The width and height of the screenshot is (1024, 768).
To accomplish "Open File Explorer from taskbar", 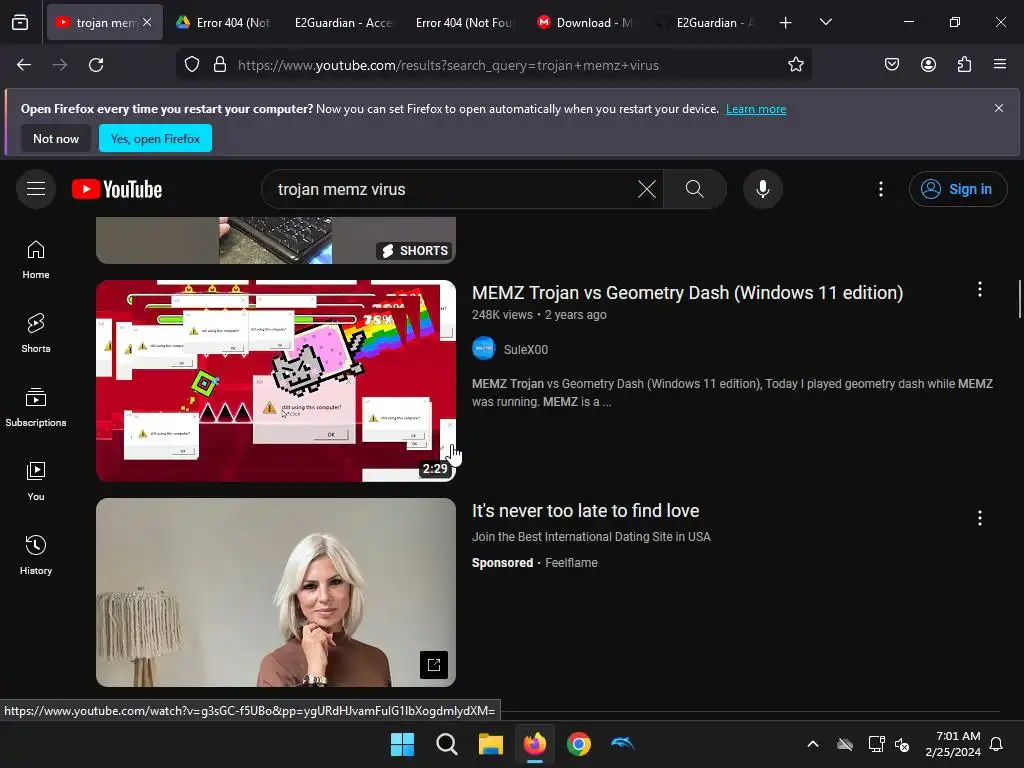I will click(490, 744).
